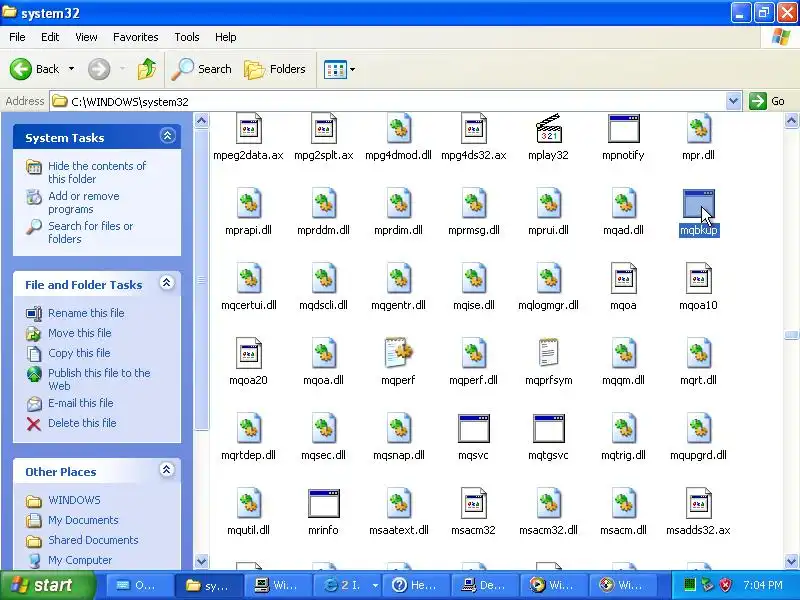The image size is (800, 600).
Task: Open the File menu
Action: pyautogui.click(x=17, y=37)
